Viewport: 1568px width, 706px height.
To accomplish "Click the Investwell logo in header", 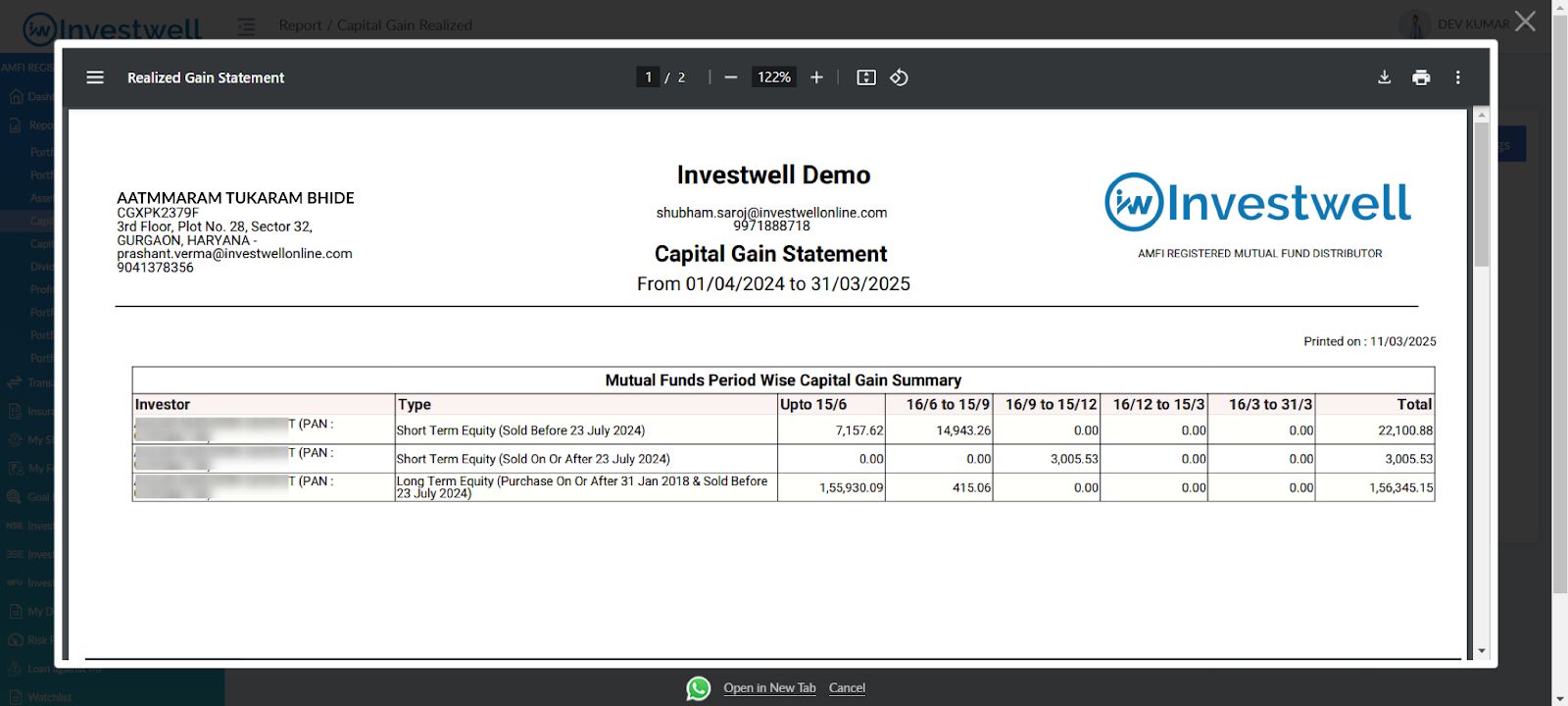I will pos(112,28).
